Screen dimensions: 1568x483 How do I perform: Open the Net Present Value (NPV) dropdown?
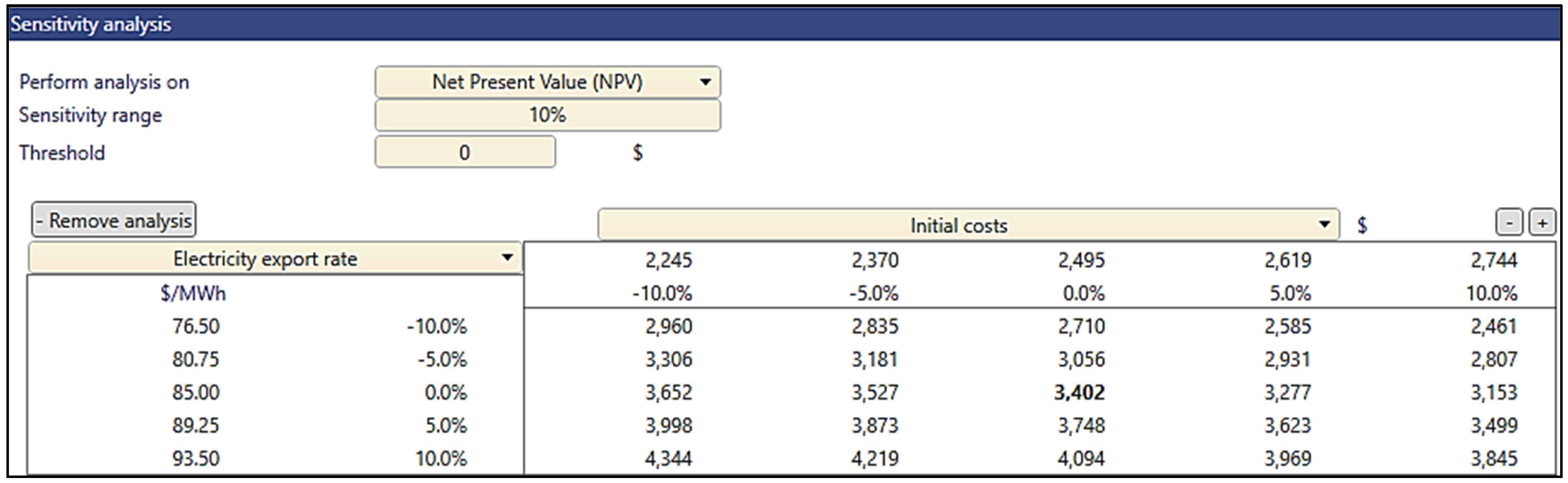(547, 82)
